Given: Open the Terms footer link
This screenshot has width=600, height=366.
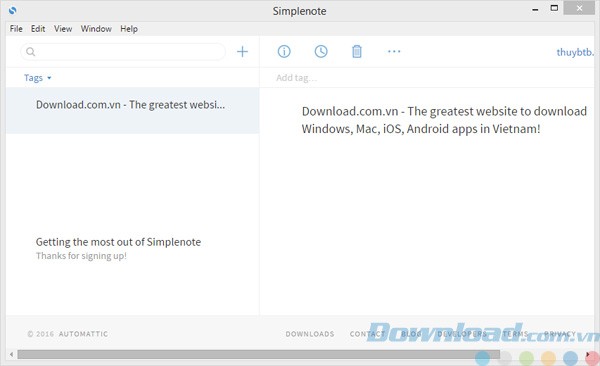Looking at the screenshot, I should pos(515,334).
